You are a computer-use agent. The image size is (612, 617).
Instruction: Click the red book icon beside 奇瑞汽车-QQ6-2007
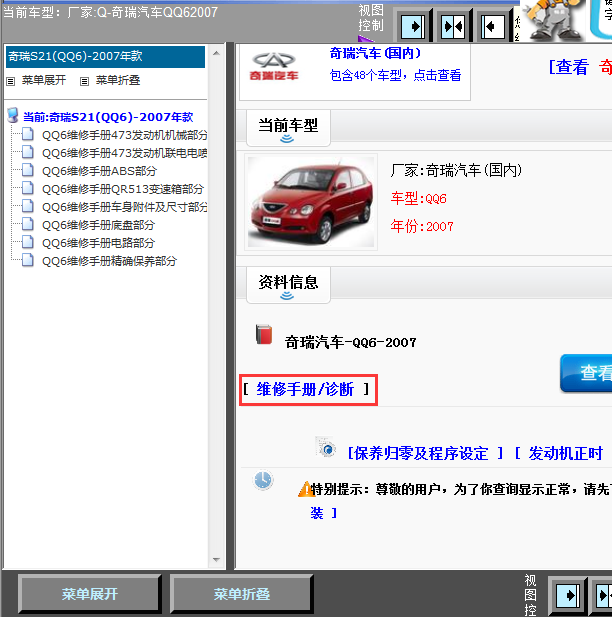pyautogui.click(x=264, y=334)
